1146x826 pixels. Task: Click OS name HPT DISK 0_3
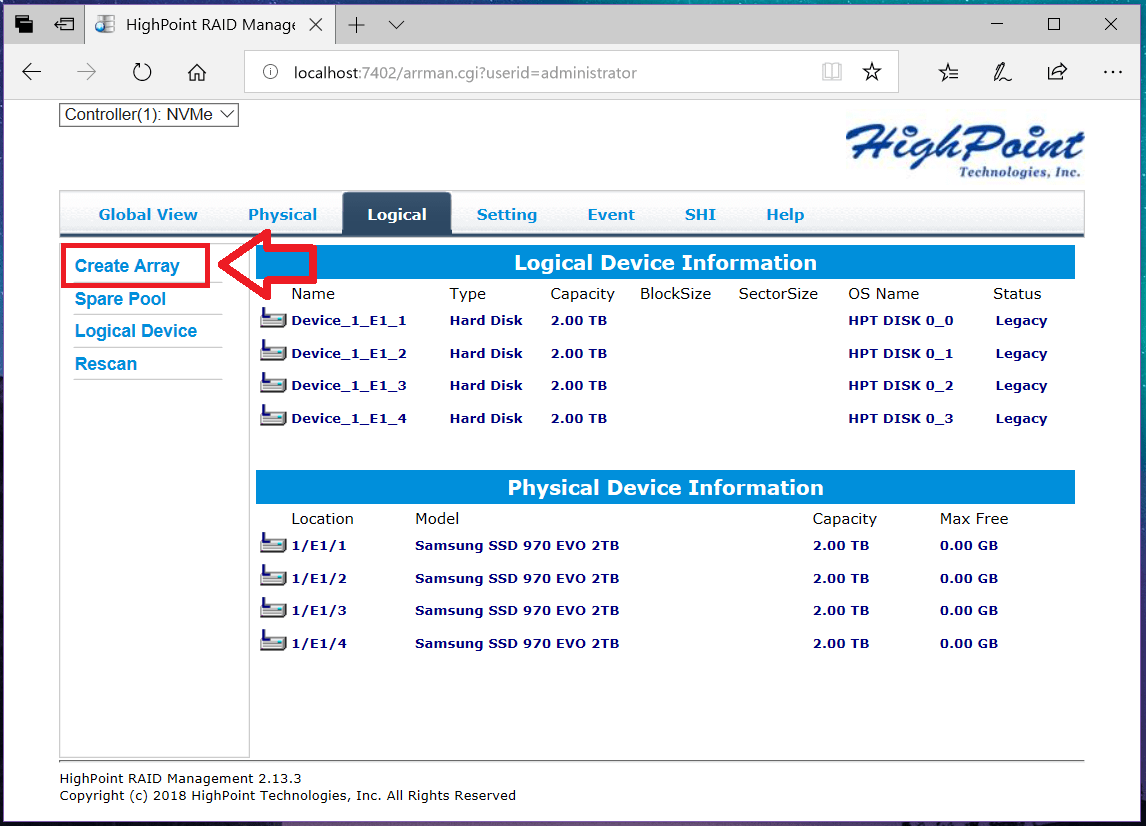click(x=900, y=418)
